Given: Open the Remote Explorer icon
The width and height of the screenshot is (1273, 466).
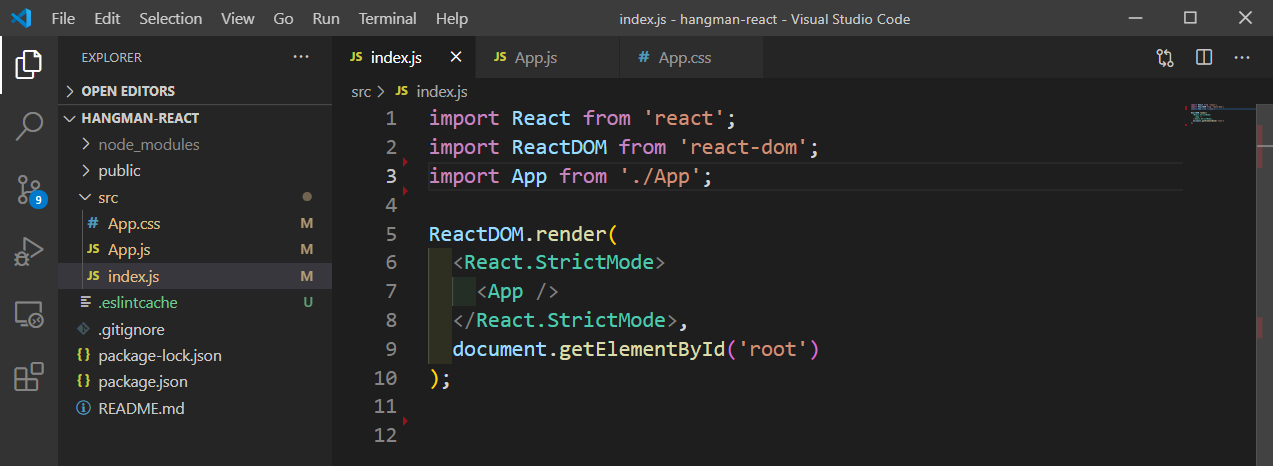Looking at the screenshot, I should pyautogui.click(x=28, y=315).
